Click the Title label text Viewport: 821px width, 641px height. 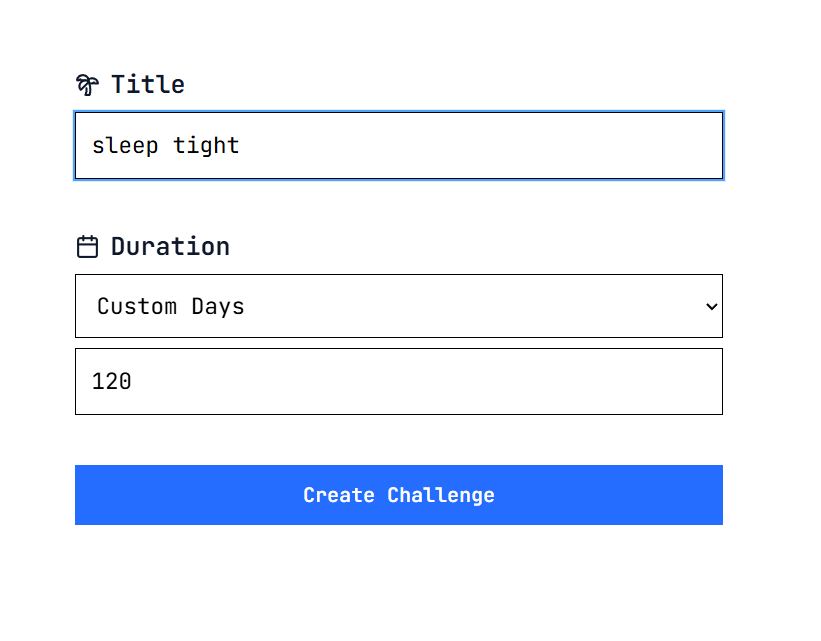pos(148,84)
